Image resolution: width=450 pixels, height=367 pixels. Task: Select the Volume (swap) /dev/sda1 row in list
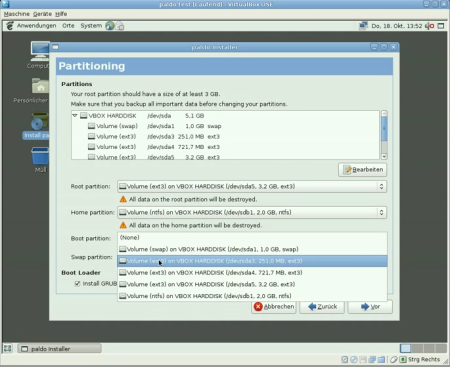(225, 126)
